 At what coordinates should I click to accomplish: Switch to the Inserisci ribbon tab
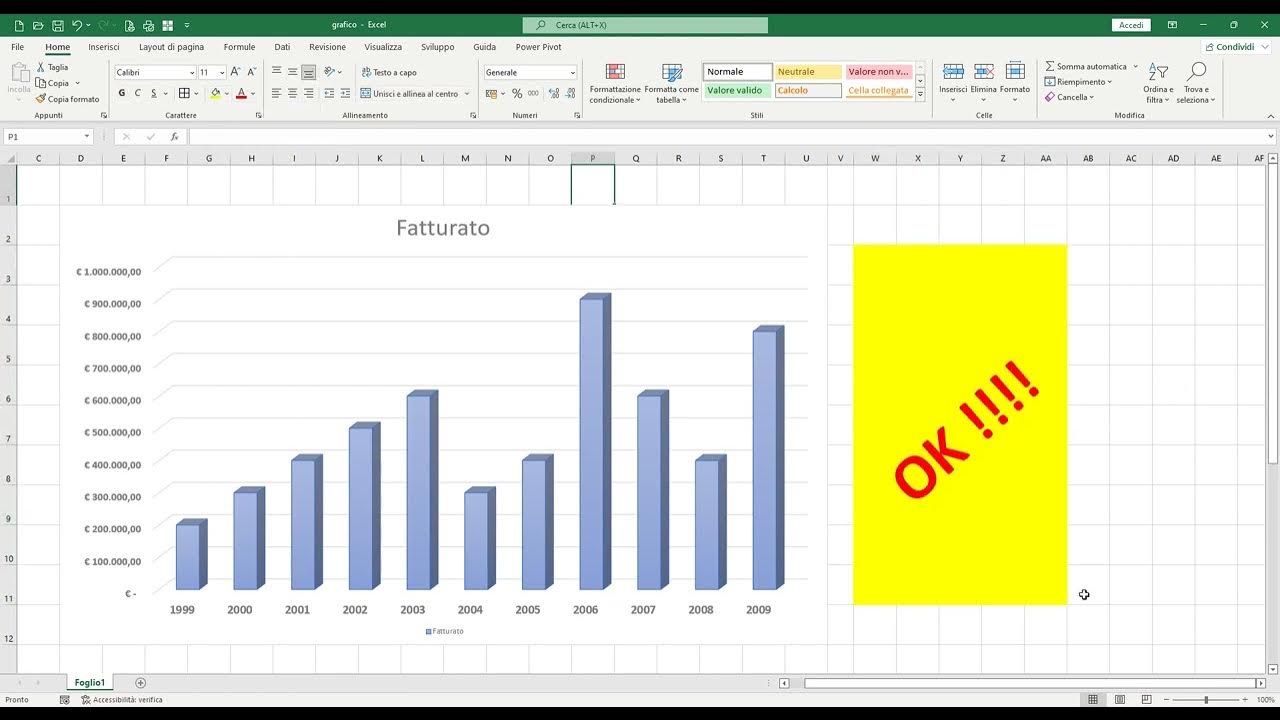click(x=104, y=47)
